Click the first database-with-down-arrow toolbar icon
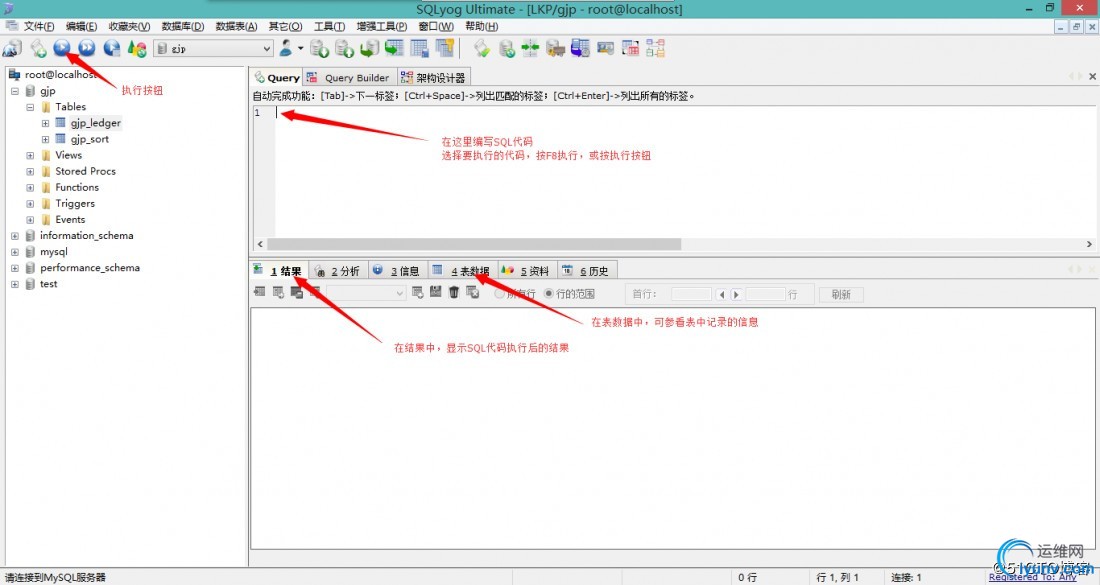This screenshot has width=1100, height=585. click(319, 48)
